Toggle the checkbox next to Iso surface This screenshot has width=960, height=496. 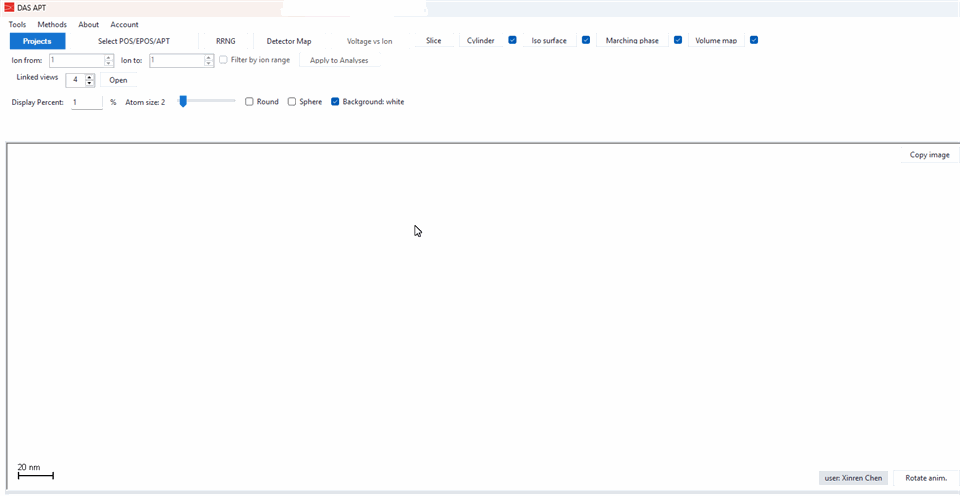point(586,40)
